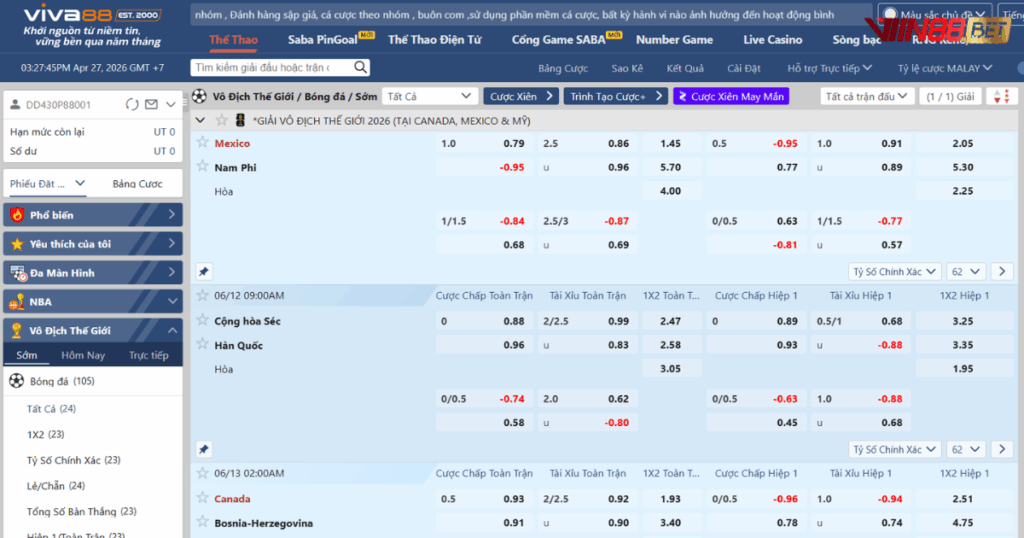Open the messages envelope icon
Image resolution: width=1024 pixels, height=538 pixels.
pyautogui.click(x=151, y=105)
